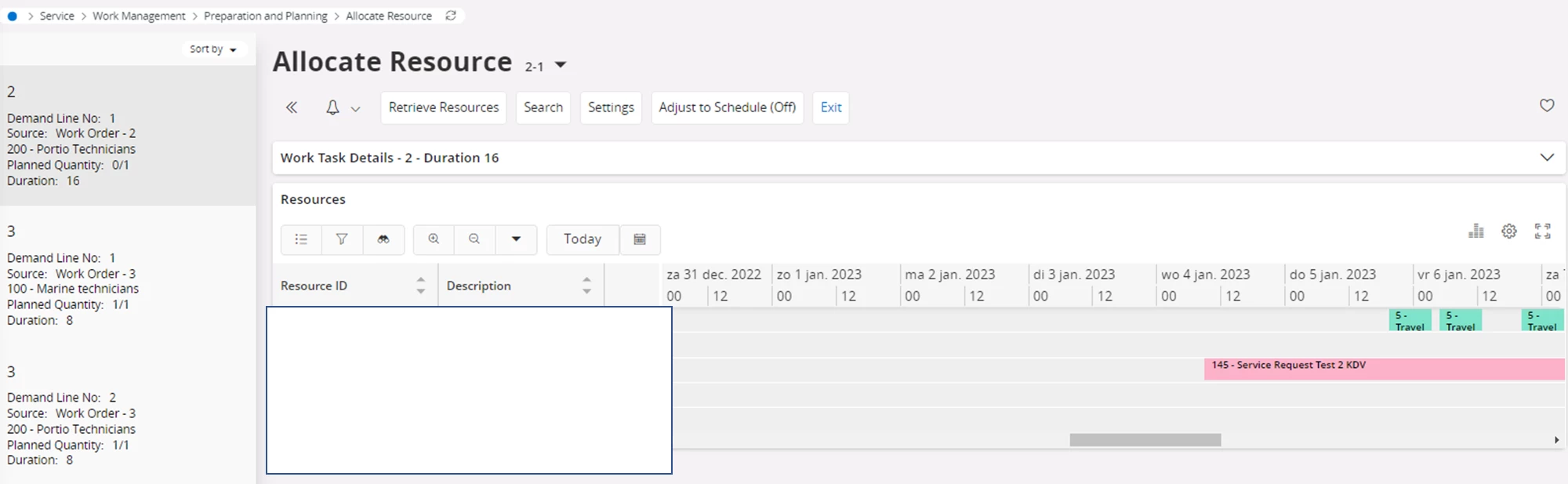
Task: Click the Exit link
Action: (x=831, y=107)
